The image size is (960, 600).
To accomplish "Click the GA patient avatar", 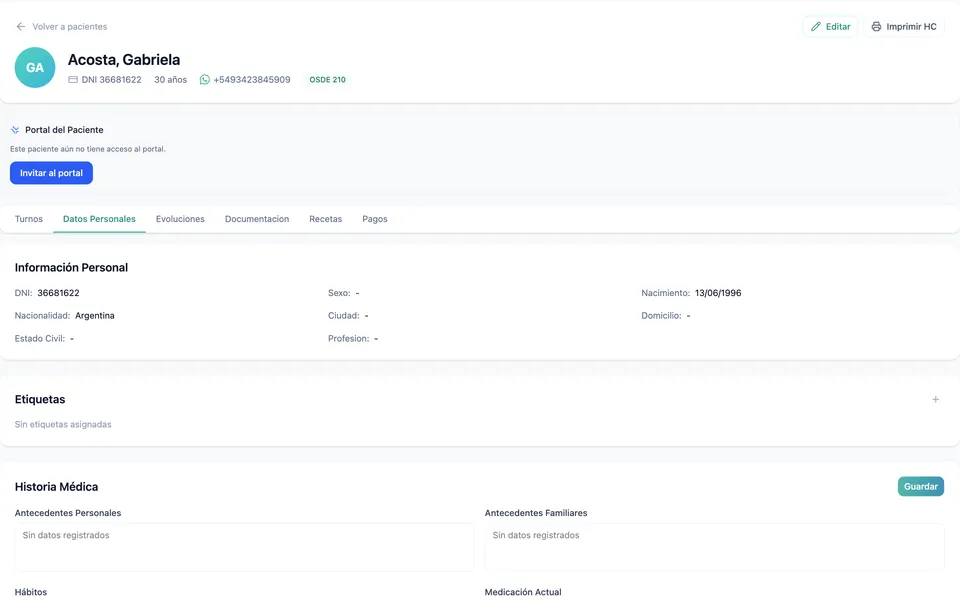I will point(35,67).
